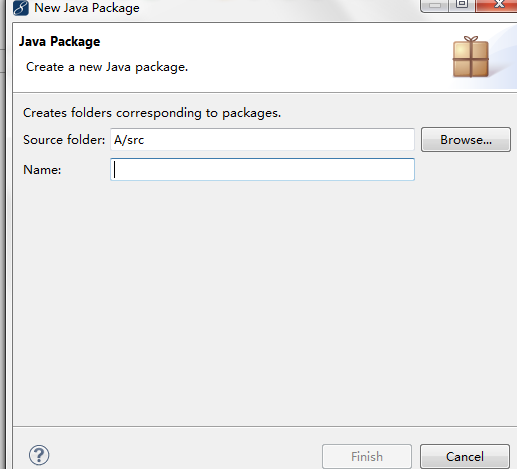This screenshot has height=469, width=517.
Task: Open the window menu from title bar app icon
Action: [21, 8]
